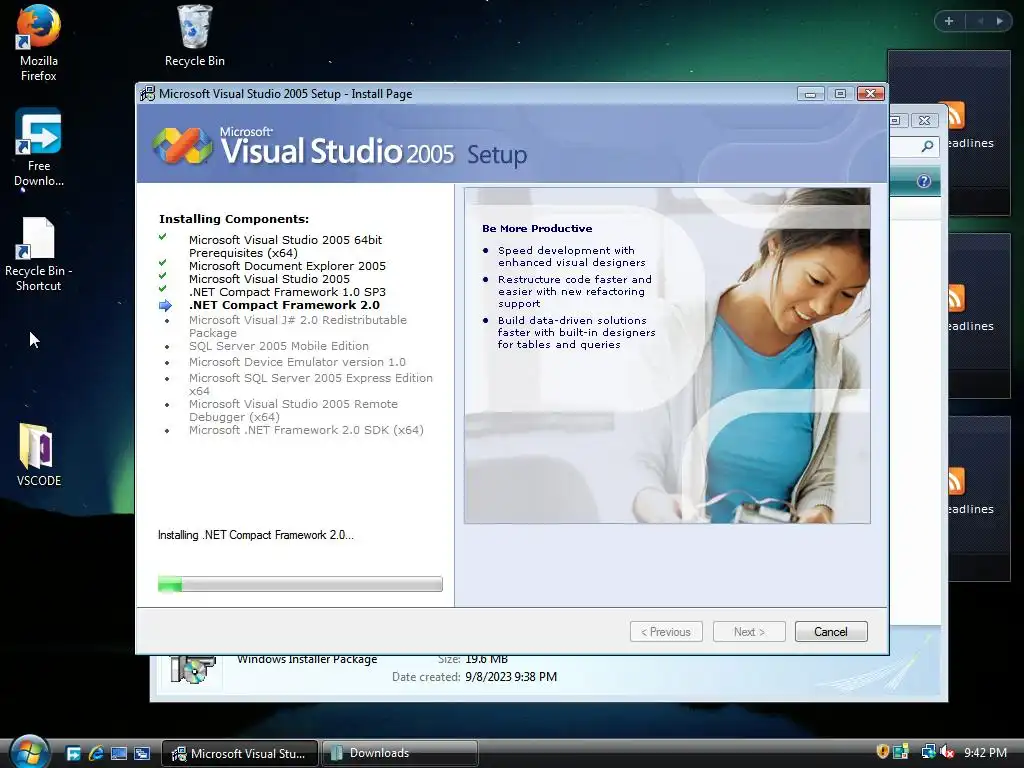Viewport: 1024px width, 768px height.
Task: Select bold '.NET Compact Framework 2.0' component text
Action: (284, 305)
